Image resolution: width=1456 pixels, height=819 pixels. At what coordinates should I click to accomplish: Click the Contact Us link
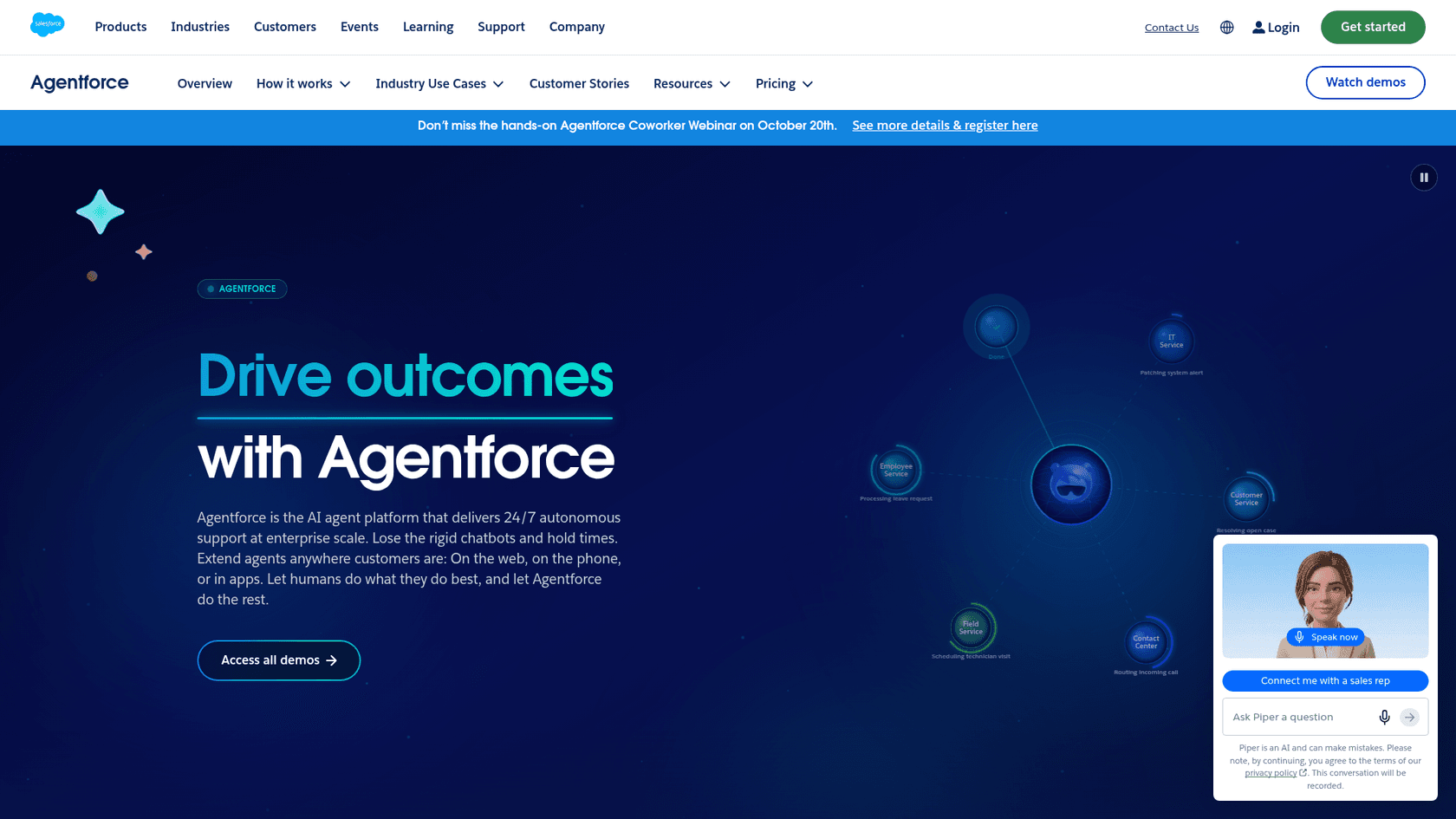point(1172,28)
